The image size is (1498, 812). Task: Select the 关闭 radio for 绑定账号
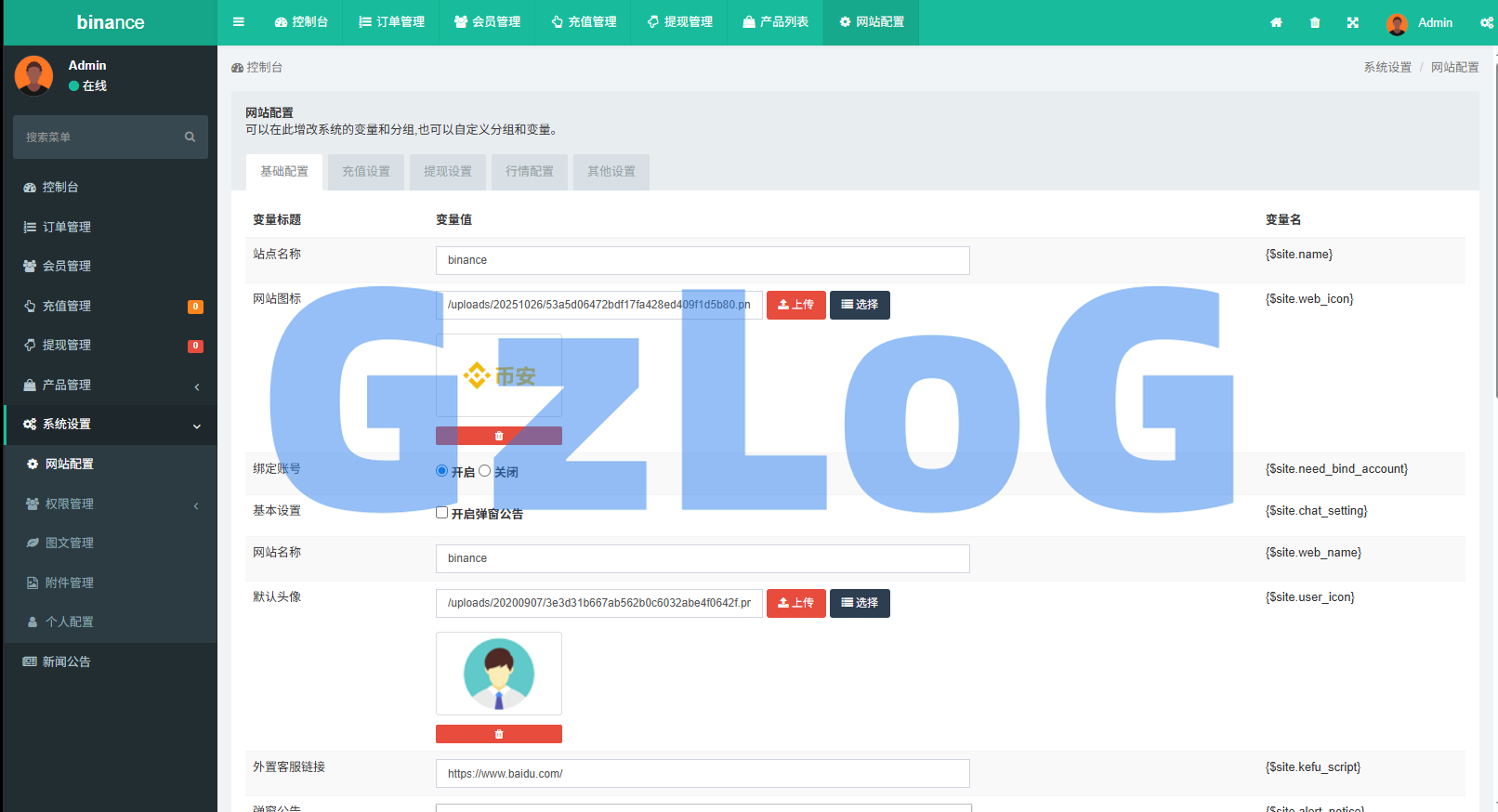point(485,471)
